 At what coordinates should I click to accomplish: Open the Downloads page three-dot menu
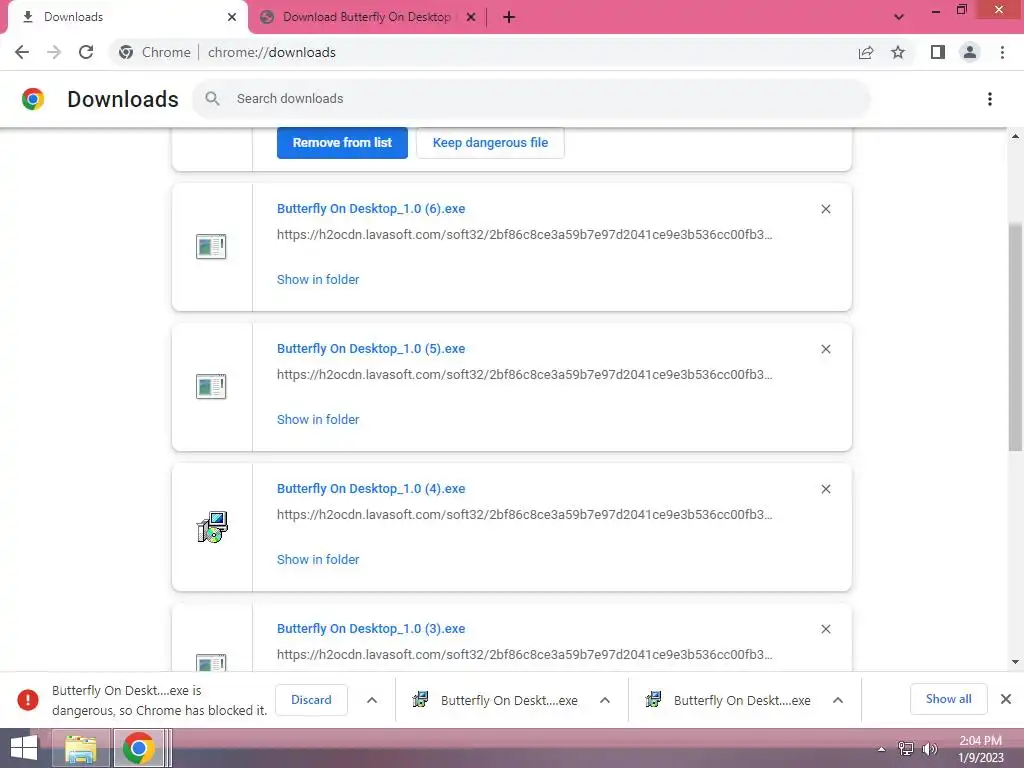[x=990, y=99]
